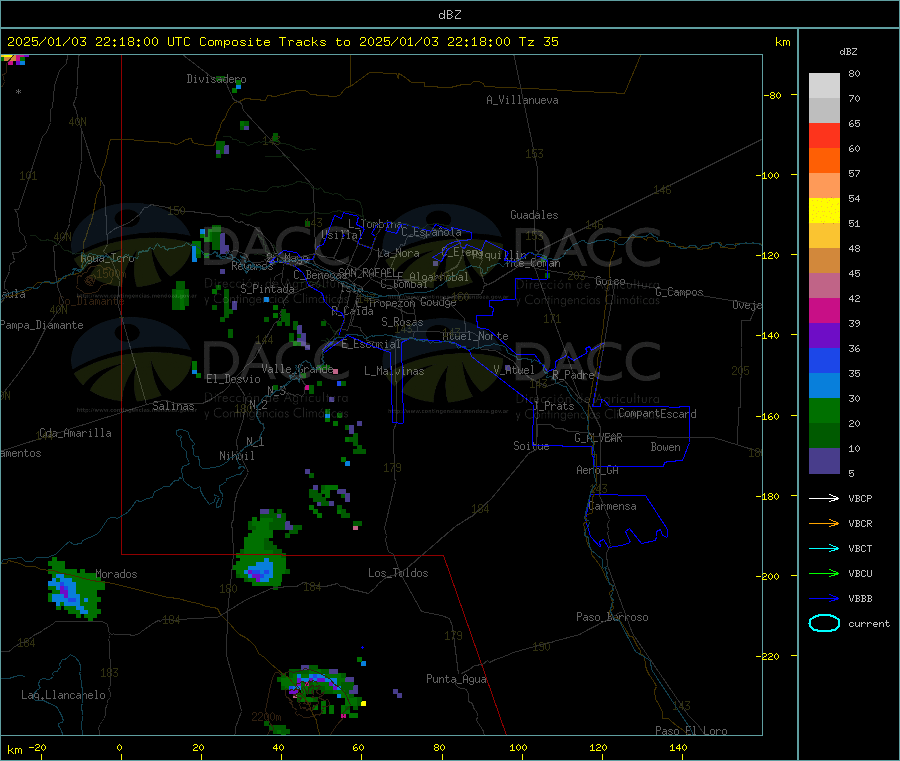Click the A_Villanueva location label
This screenshot has height=761, width=900.
[522, 100]
